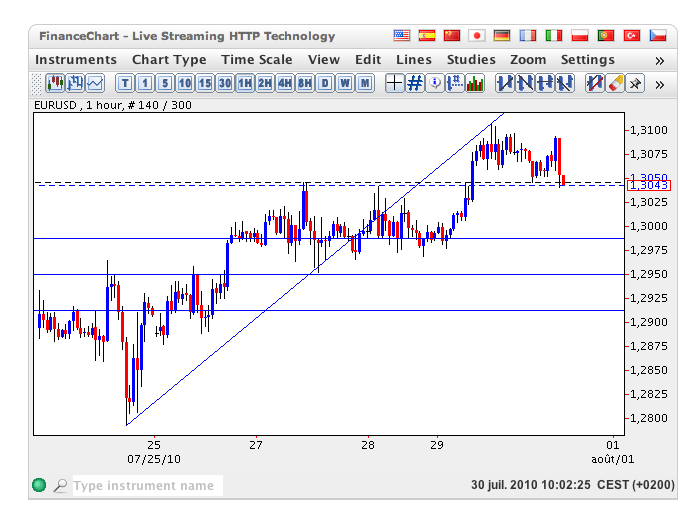Switch language with the Czech flag
This screenshot has height=506, width=683.
pyautogui.click(x=658, y=35)
